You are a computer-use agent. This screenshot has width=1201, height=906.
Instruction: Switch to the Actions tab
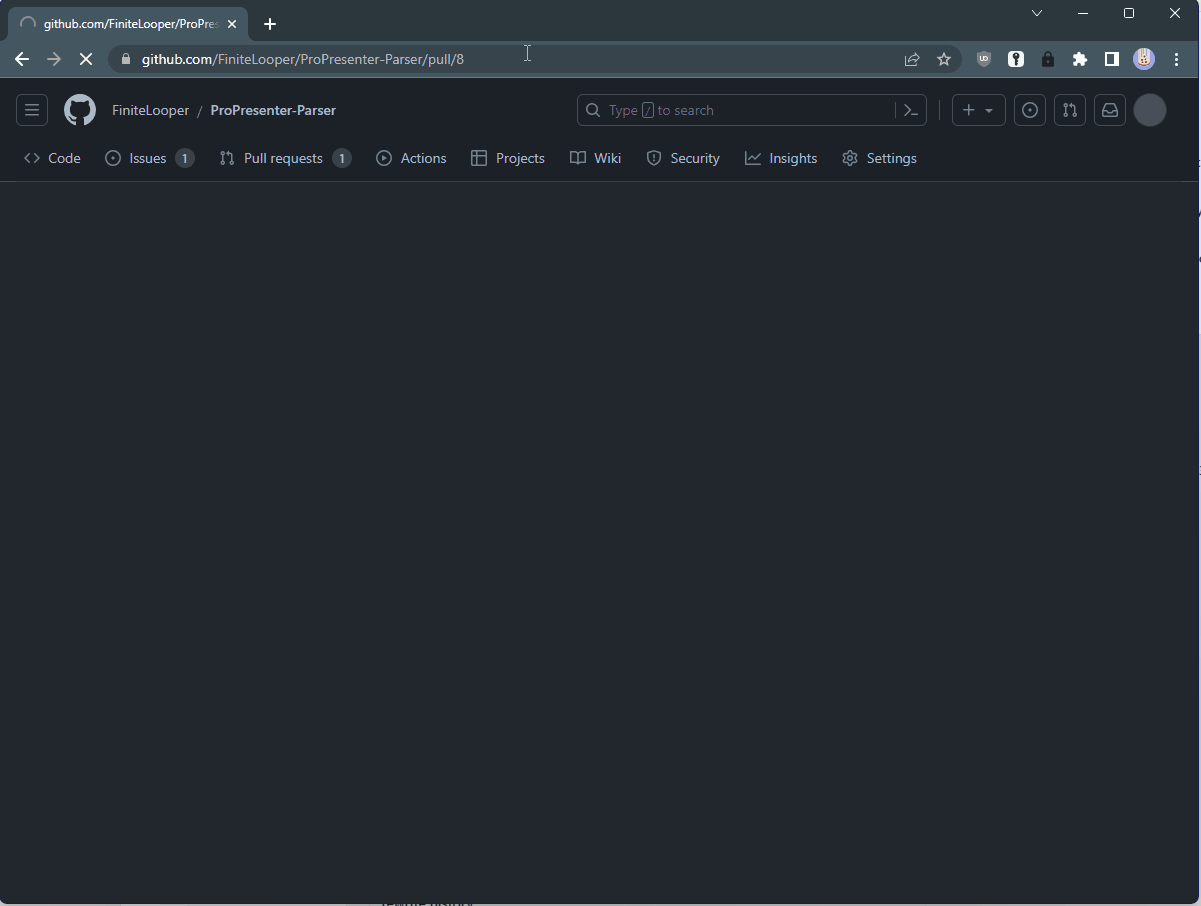411,158
